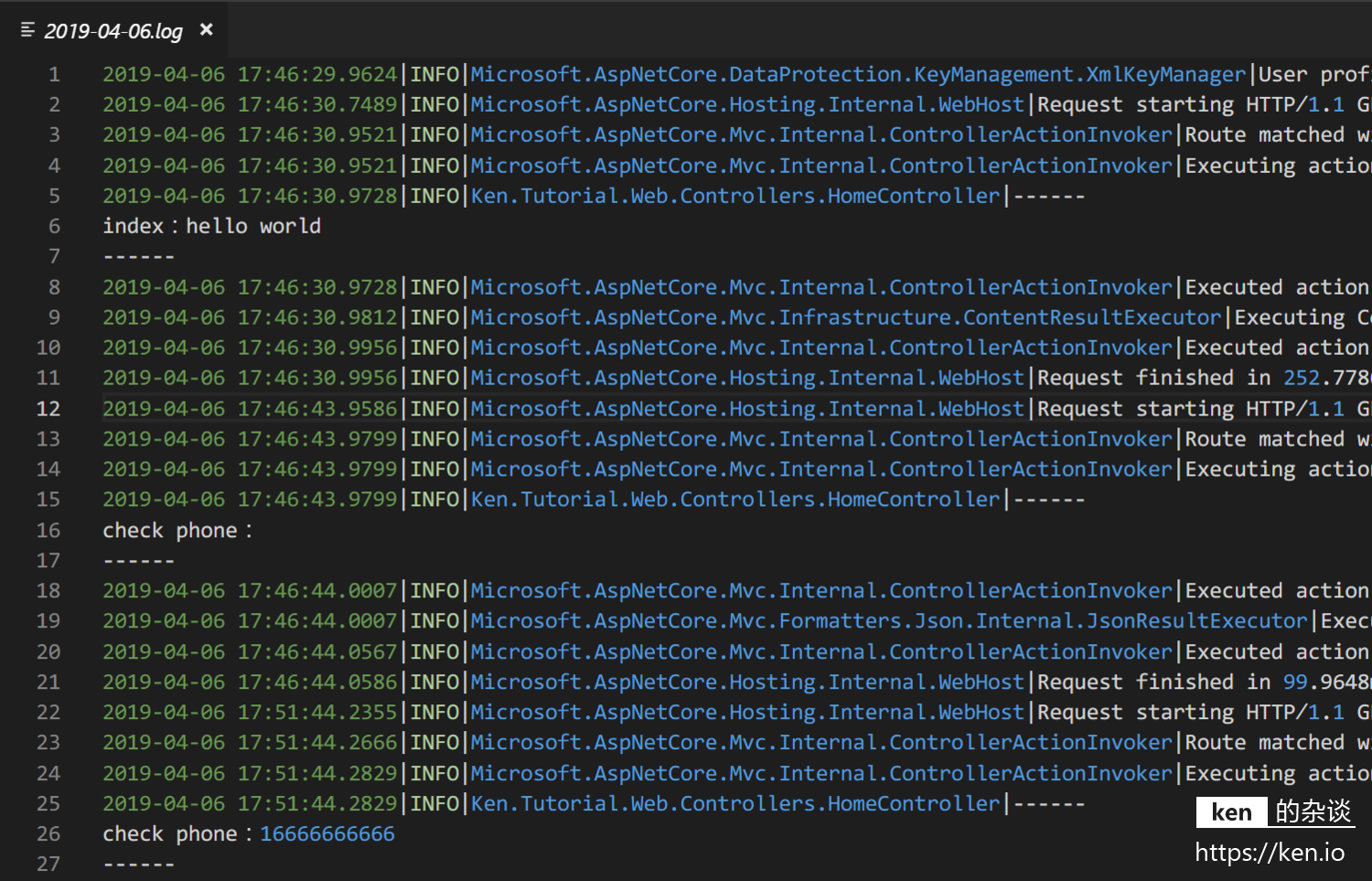The height and width of the screenshot is (881, 1372).
Task: Click the phone number 16666666666
Action: coord(327,833)
